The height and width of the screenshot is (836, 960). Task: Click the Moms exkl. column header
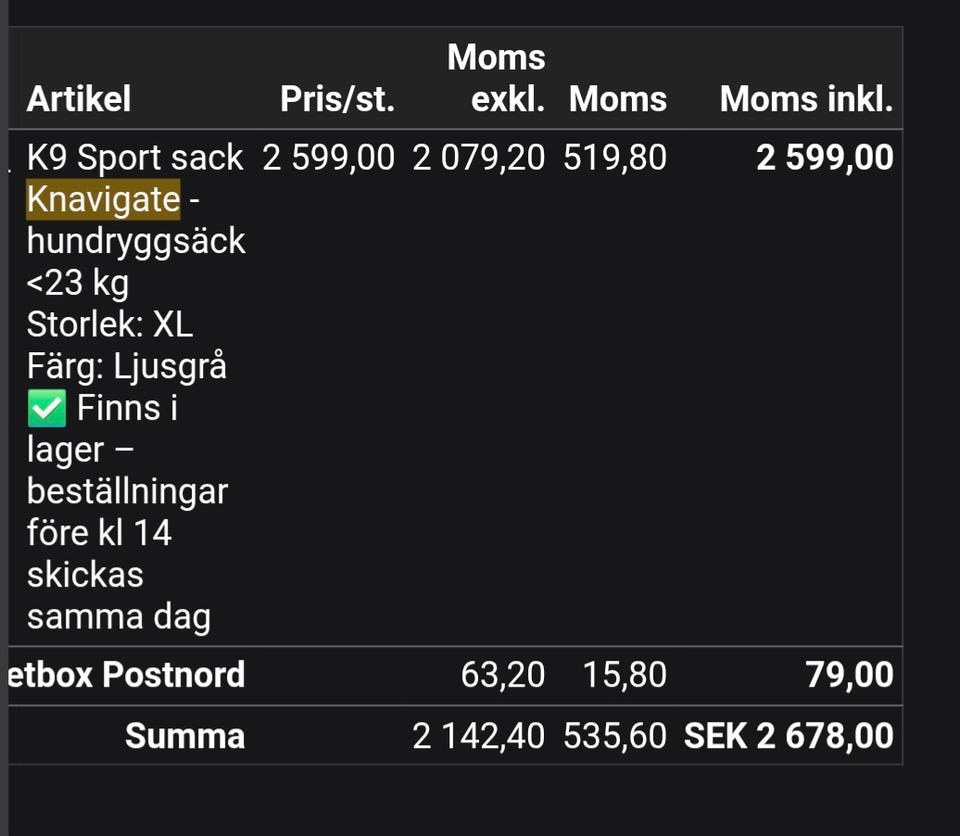(496, 78)
